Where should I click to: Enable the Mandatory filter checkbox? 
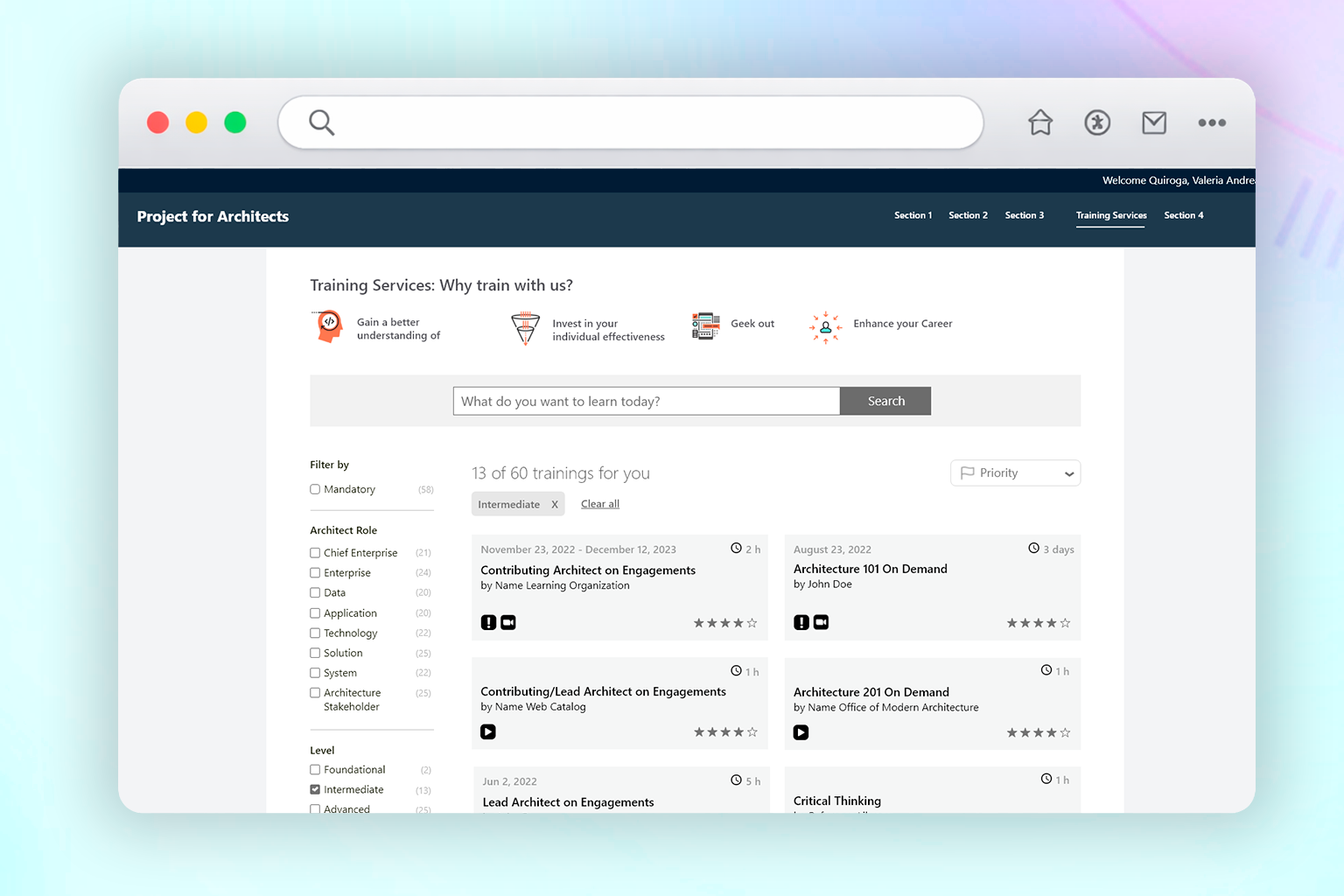(x=314, y=489)
